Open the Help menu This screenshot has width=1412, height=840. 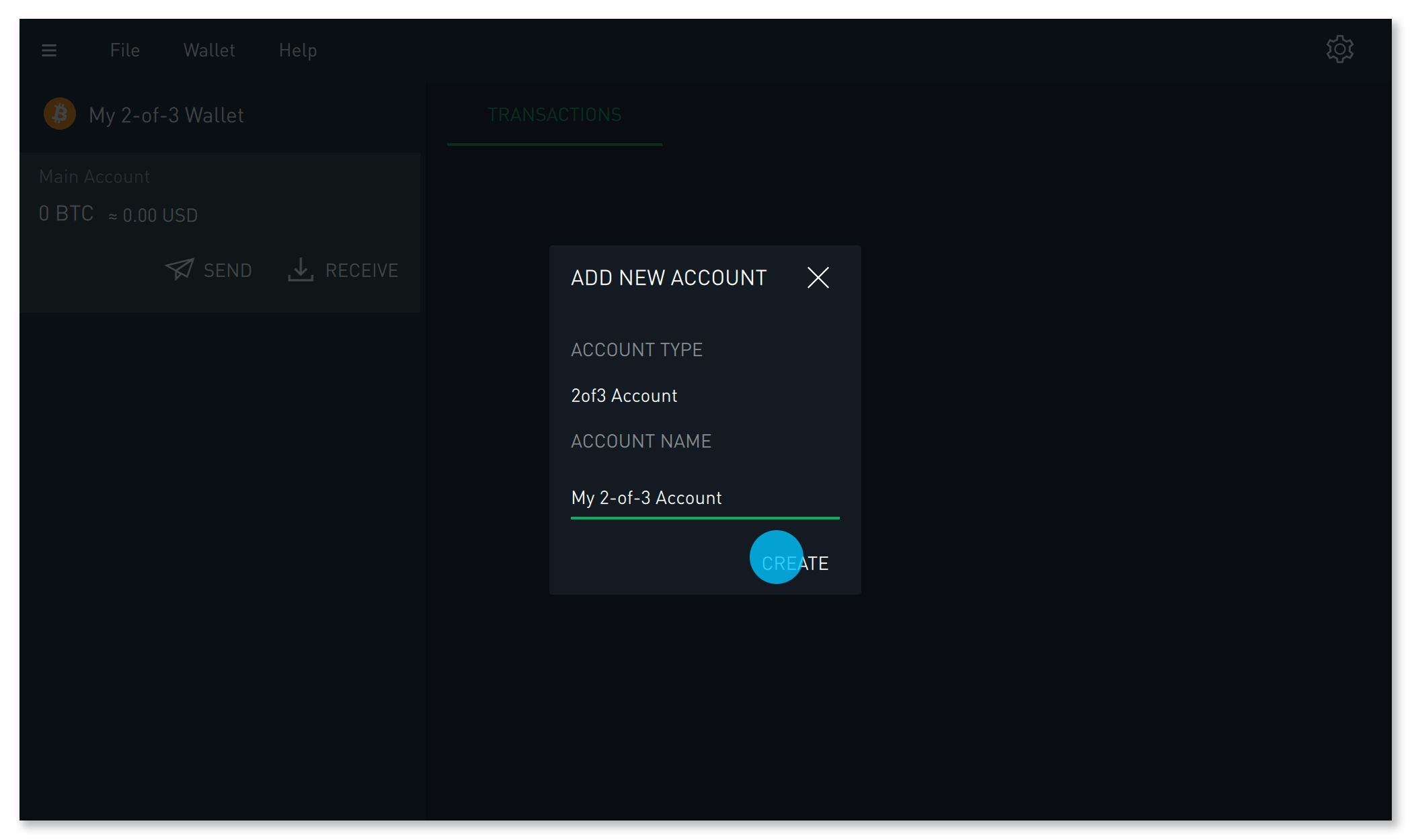pyautogui.click(x=298, y=50)
